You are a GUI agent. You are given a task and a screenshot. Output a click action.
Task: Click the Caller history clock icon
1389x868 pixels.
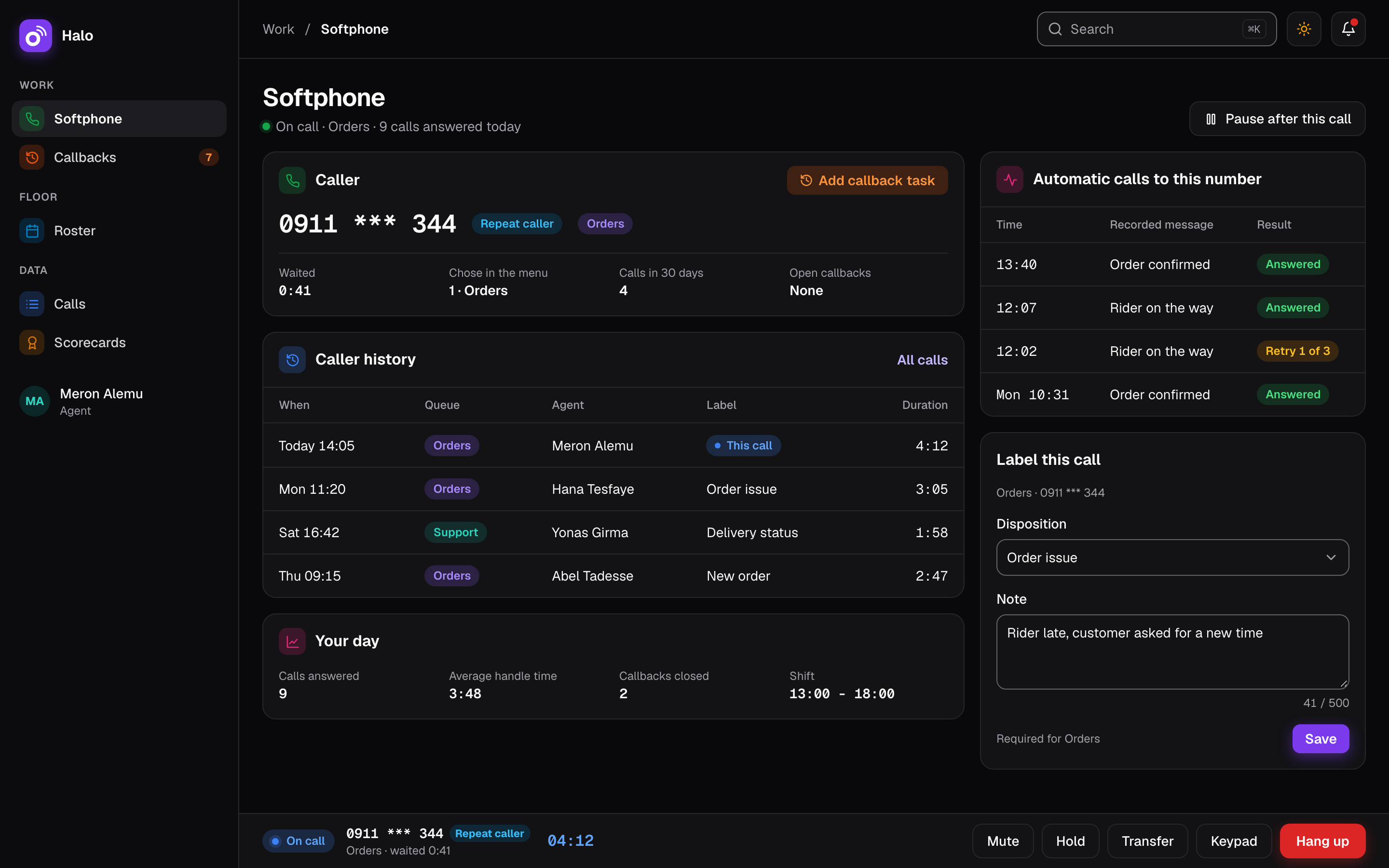tap(292, 360)
